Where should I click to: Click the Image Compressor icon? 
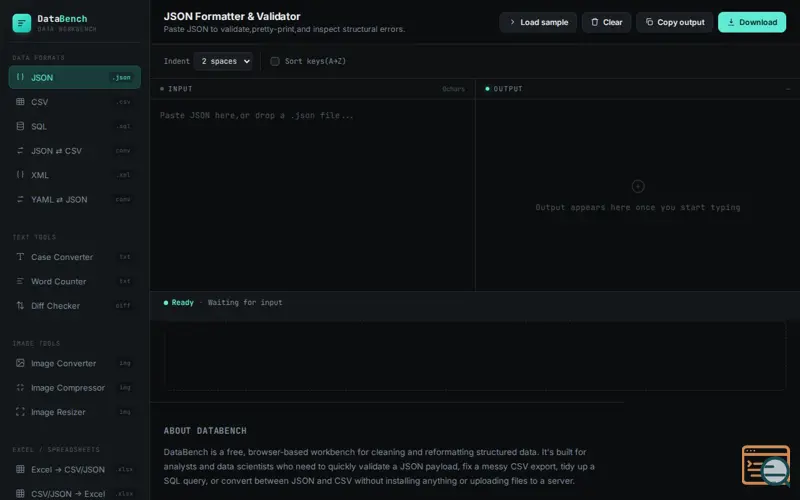click(20, 387)
